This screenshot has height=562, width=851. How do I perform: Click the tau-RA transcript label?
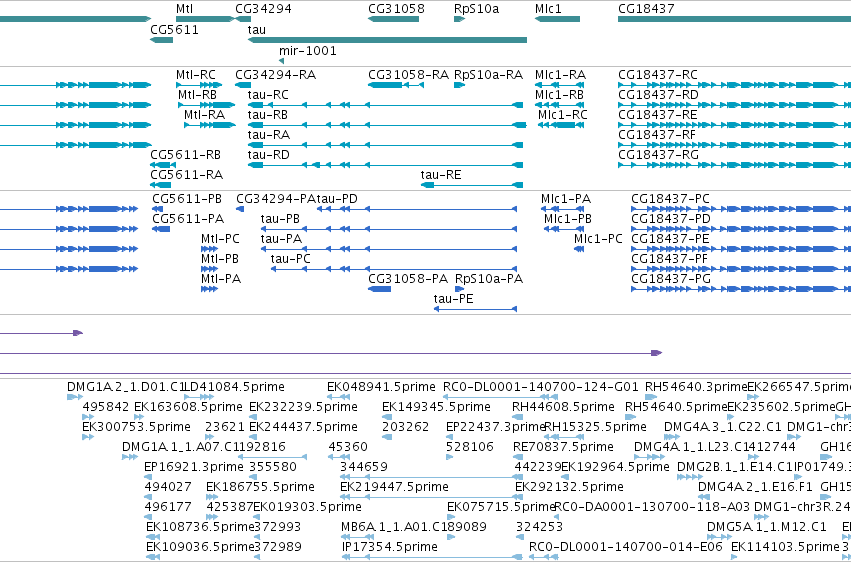click(x=269, y=135)
